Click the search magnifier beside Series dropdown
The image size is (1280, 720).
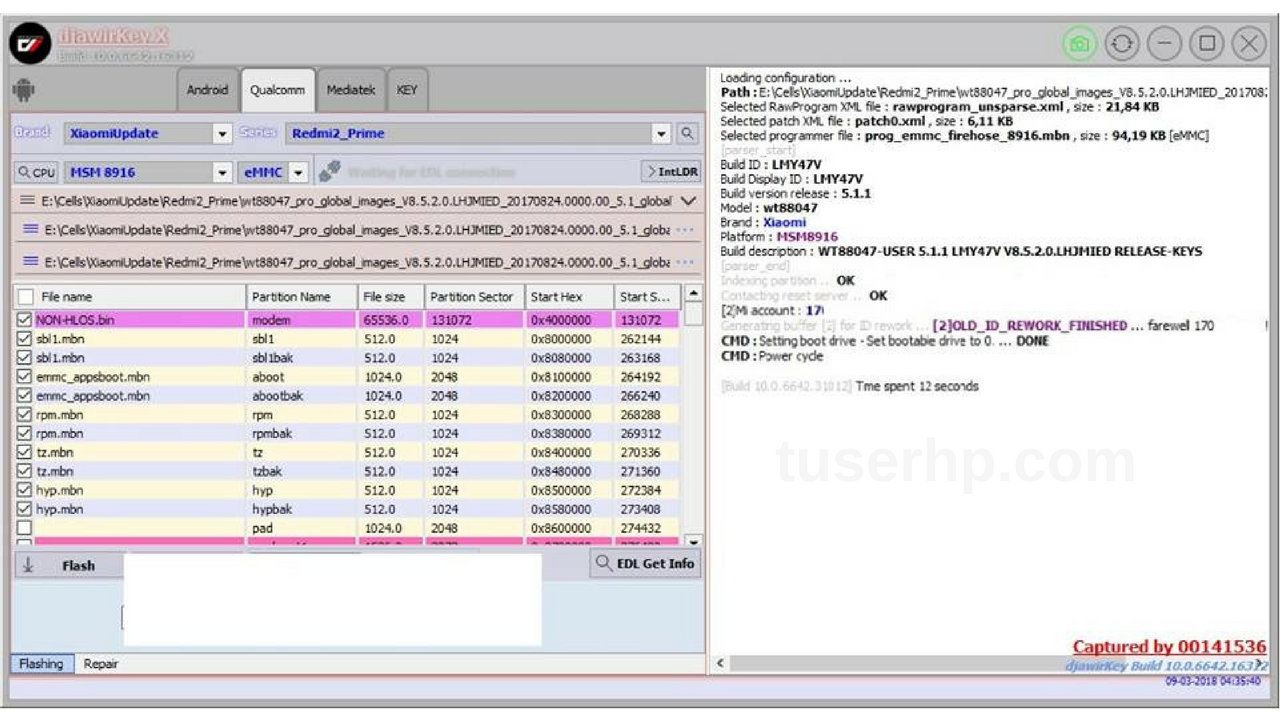click(687, 133)
